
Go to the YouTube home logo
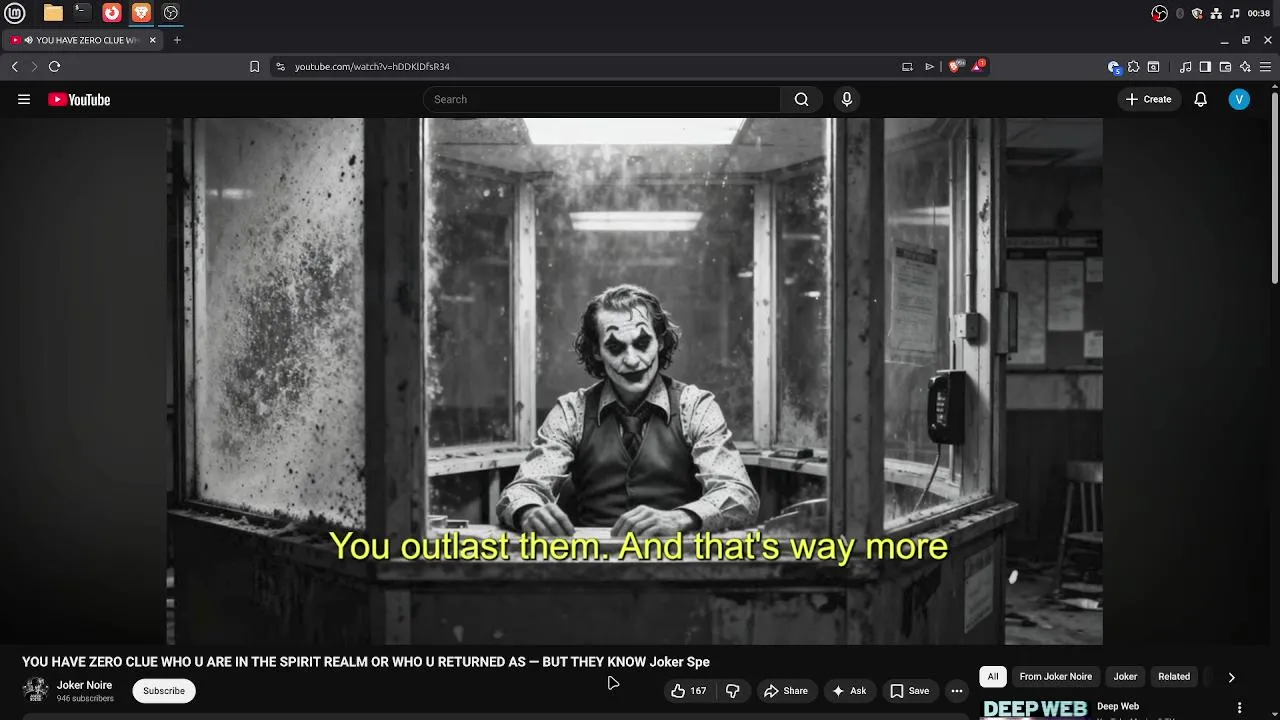click(x=79, y=99)
